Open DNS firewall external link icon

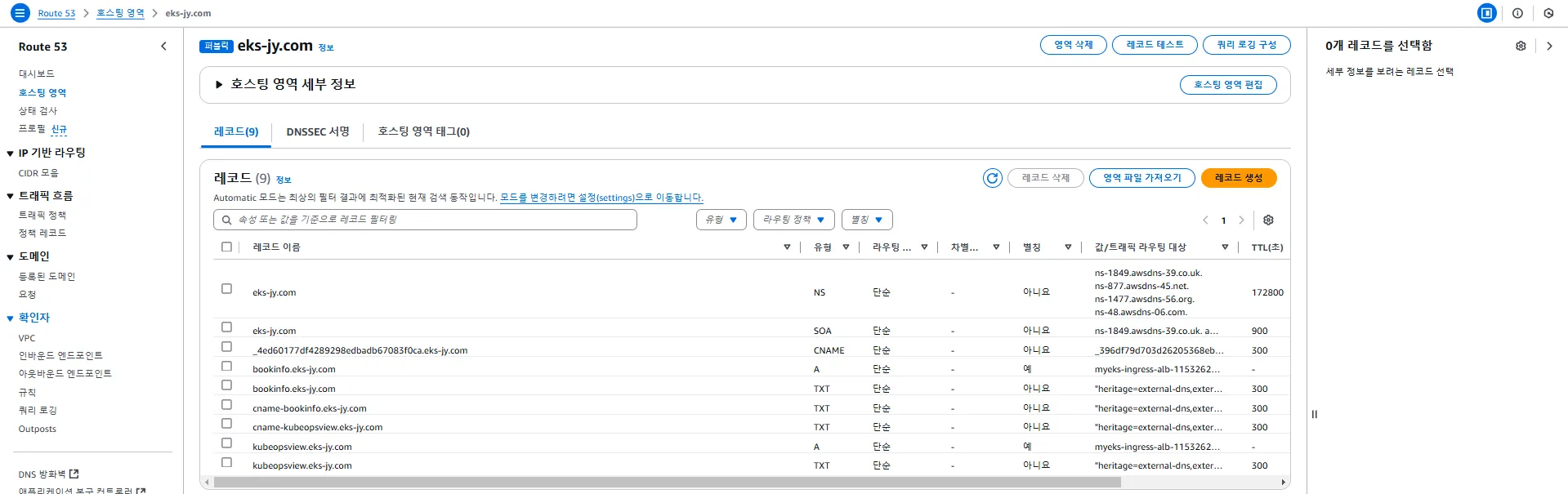click(74, 474)
